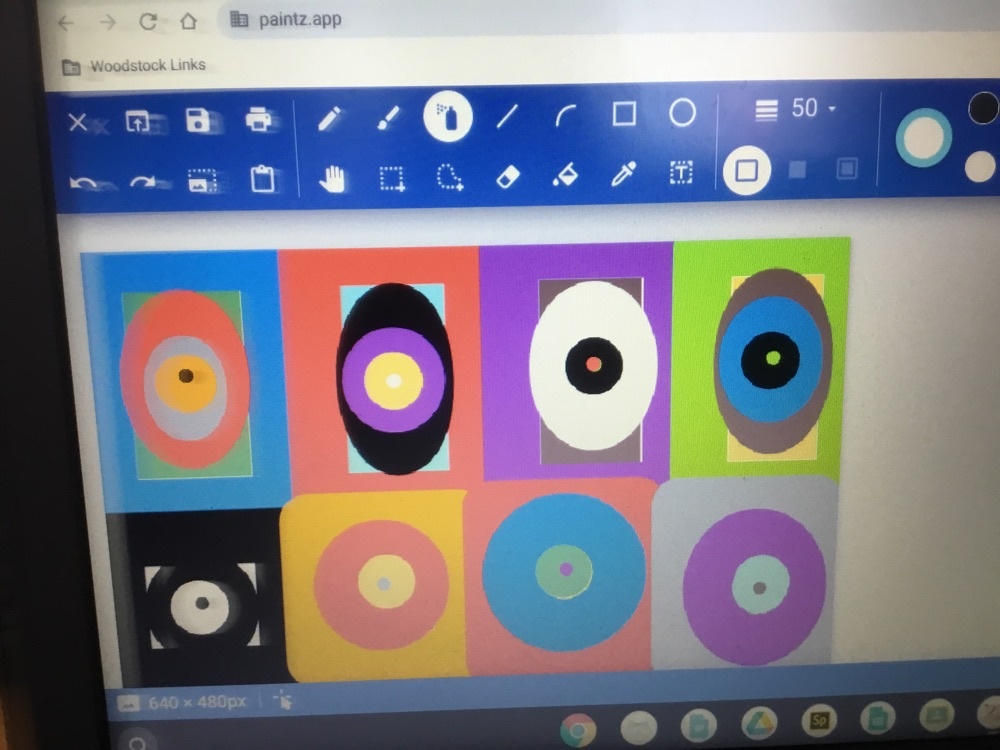Screen dimensions: 1000x750
Task: Go back with the browser back arrow
Action: pyautogui.click(x=66, y=24)
